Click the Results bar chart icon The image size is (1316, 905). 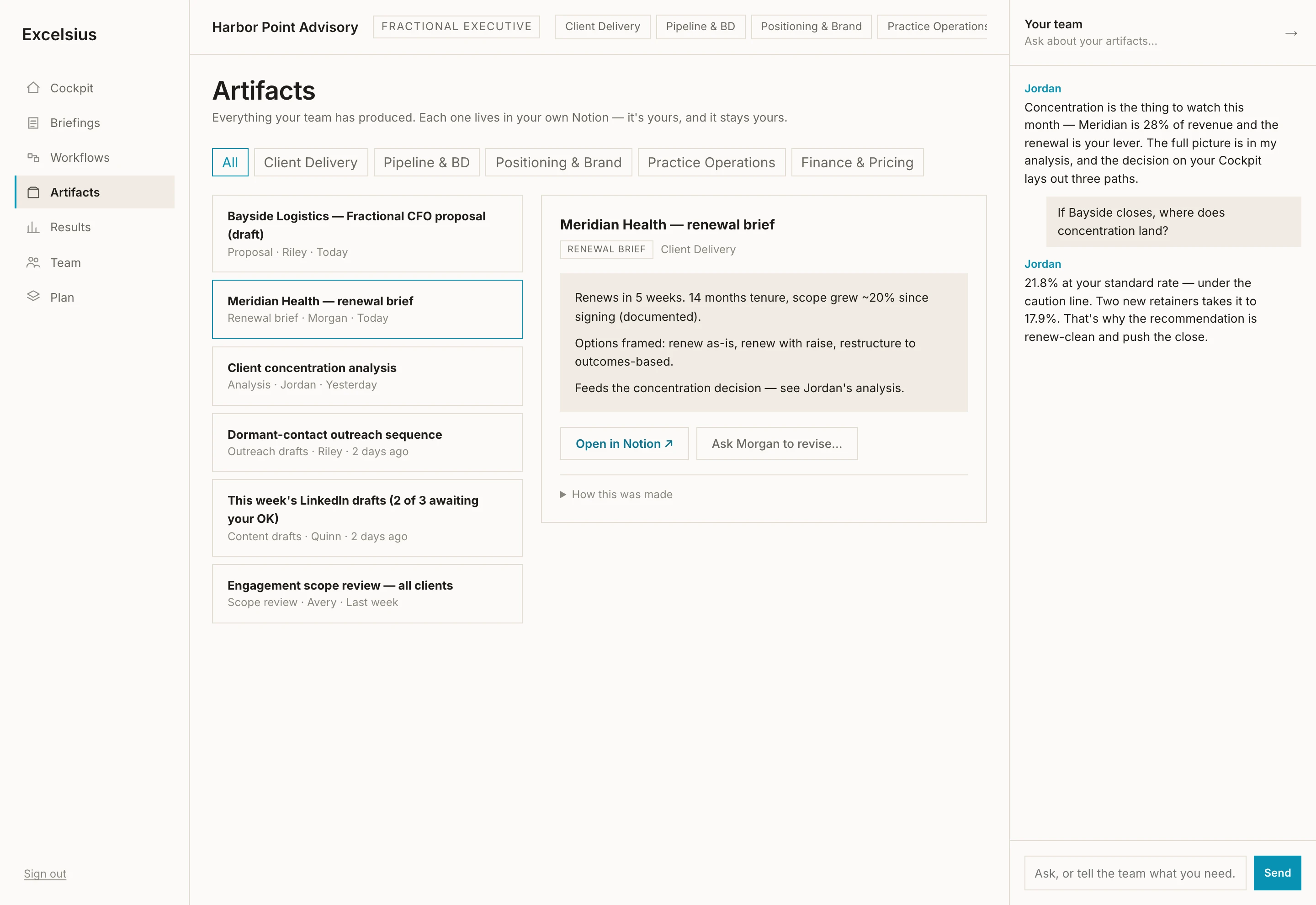[x=33, y=227]
